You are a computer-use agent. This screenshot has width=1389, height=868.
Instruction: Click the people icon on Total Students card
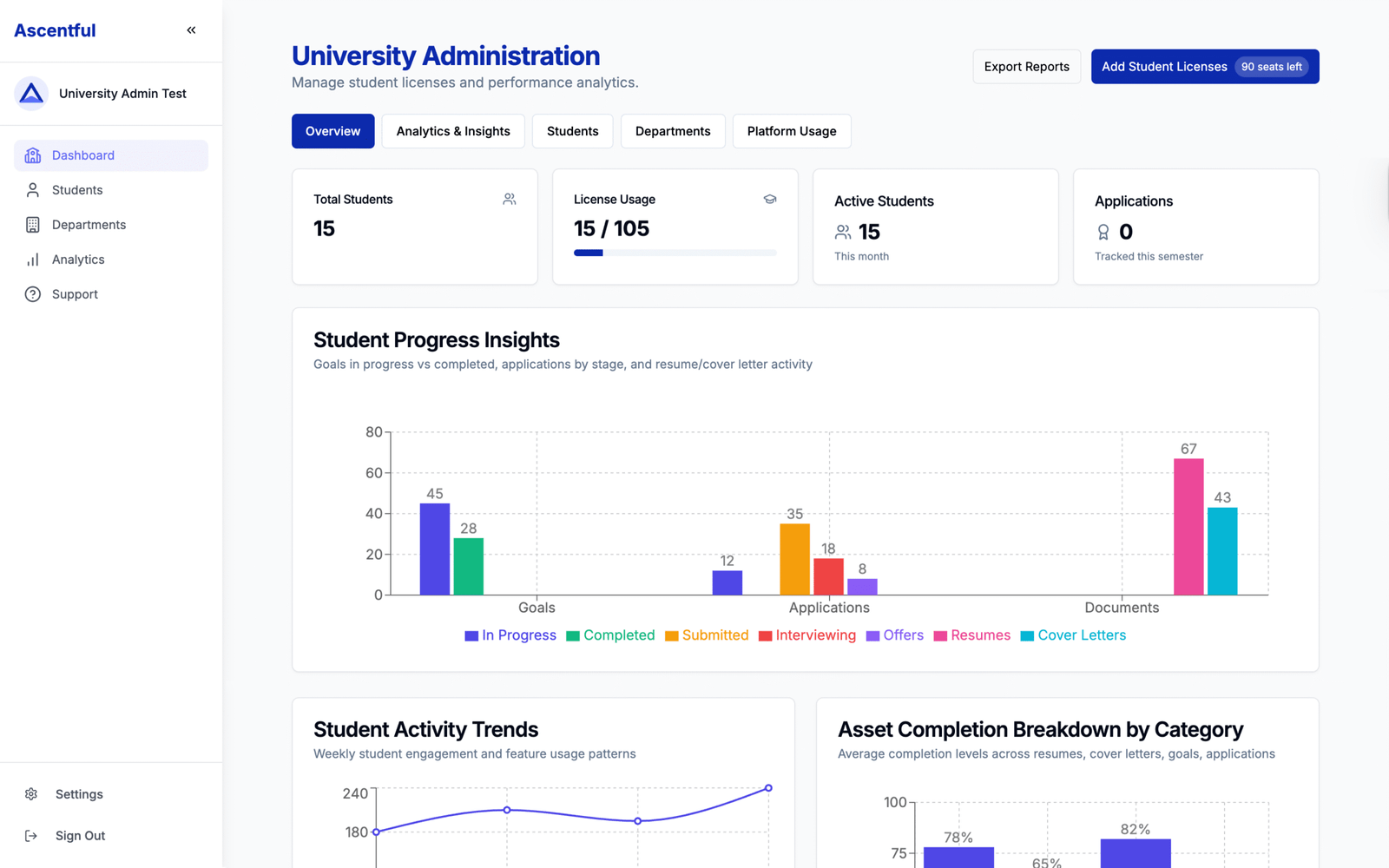pos(510,200)
